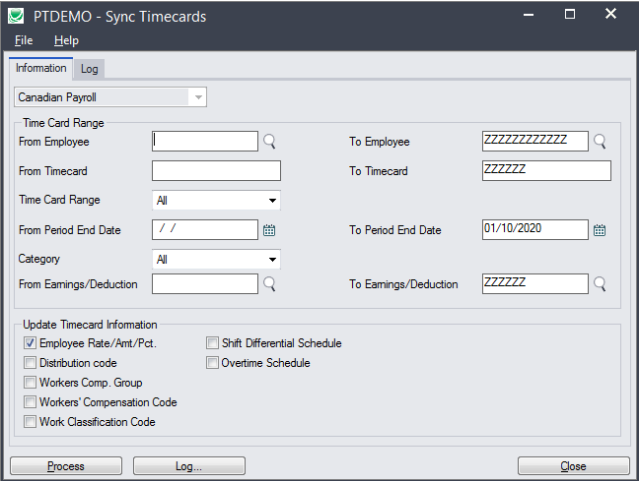Click the From Timecard input field

pyautogui.click(x=216, y=170)
